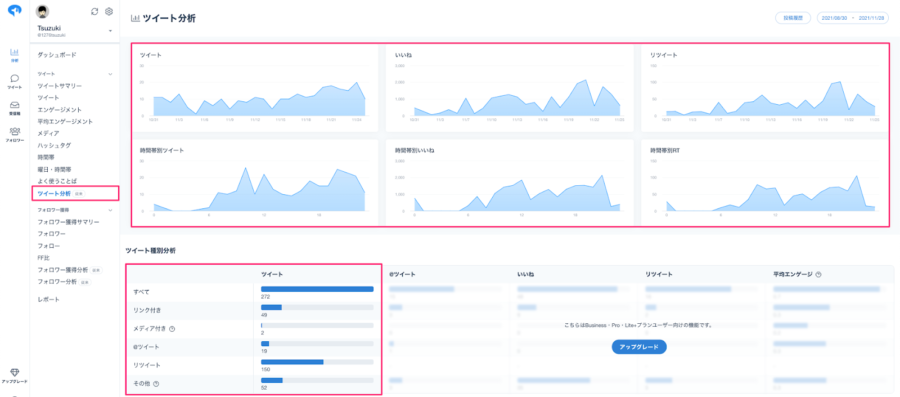Select エンゲージメント menu item
Image resolution: width=900 pixels, height=397 pixels.
coord(60,110)
